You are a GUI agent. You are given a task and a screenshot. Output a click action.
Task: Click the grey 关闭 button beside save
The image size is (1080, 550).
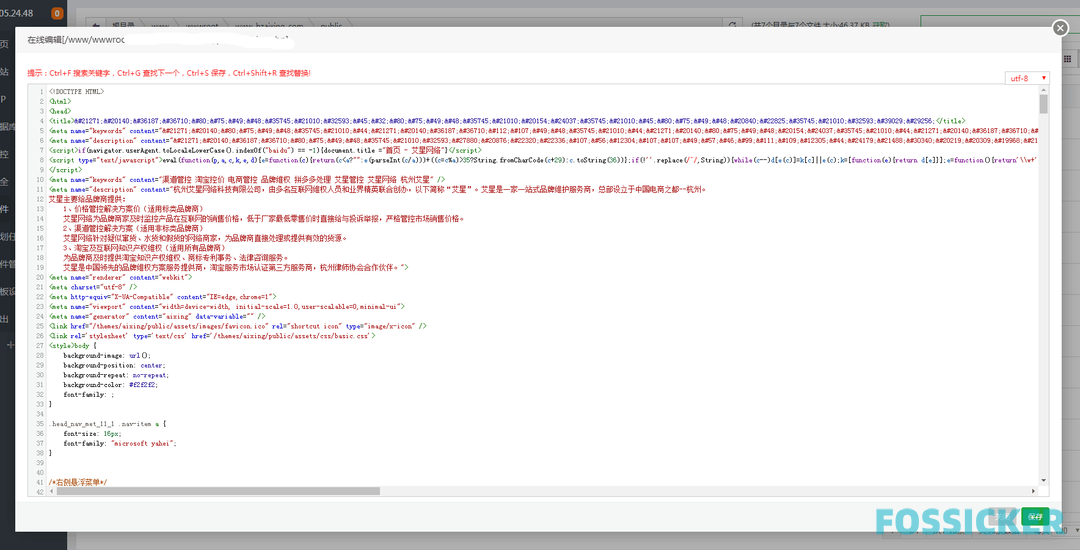tap(1002, 516)
